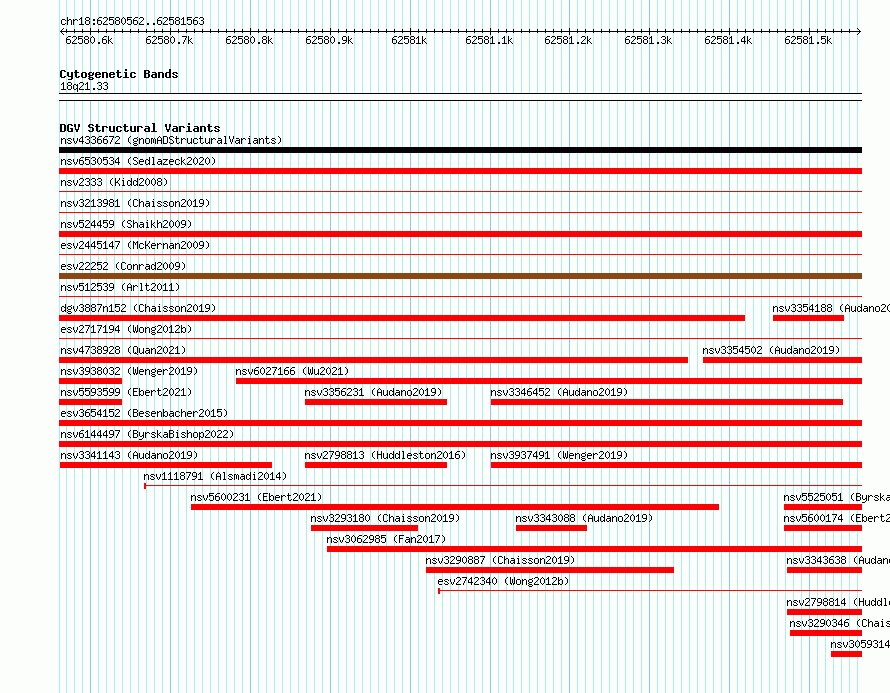This screenshot has width=890, height=693.
Task: Select esv2445147 (McKernan2009) variant
Action: pos(135,245)
